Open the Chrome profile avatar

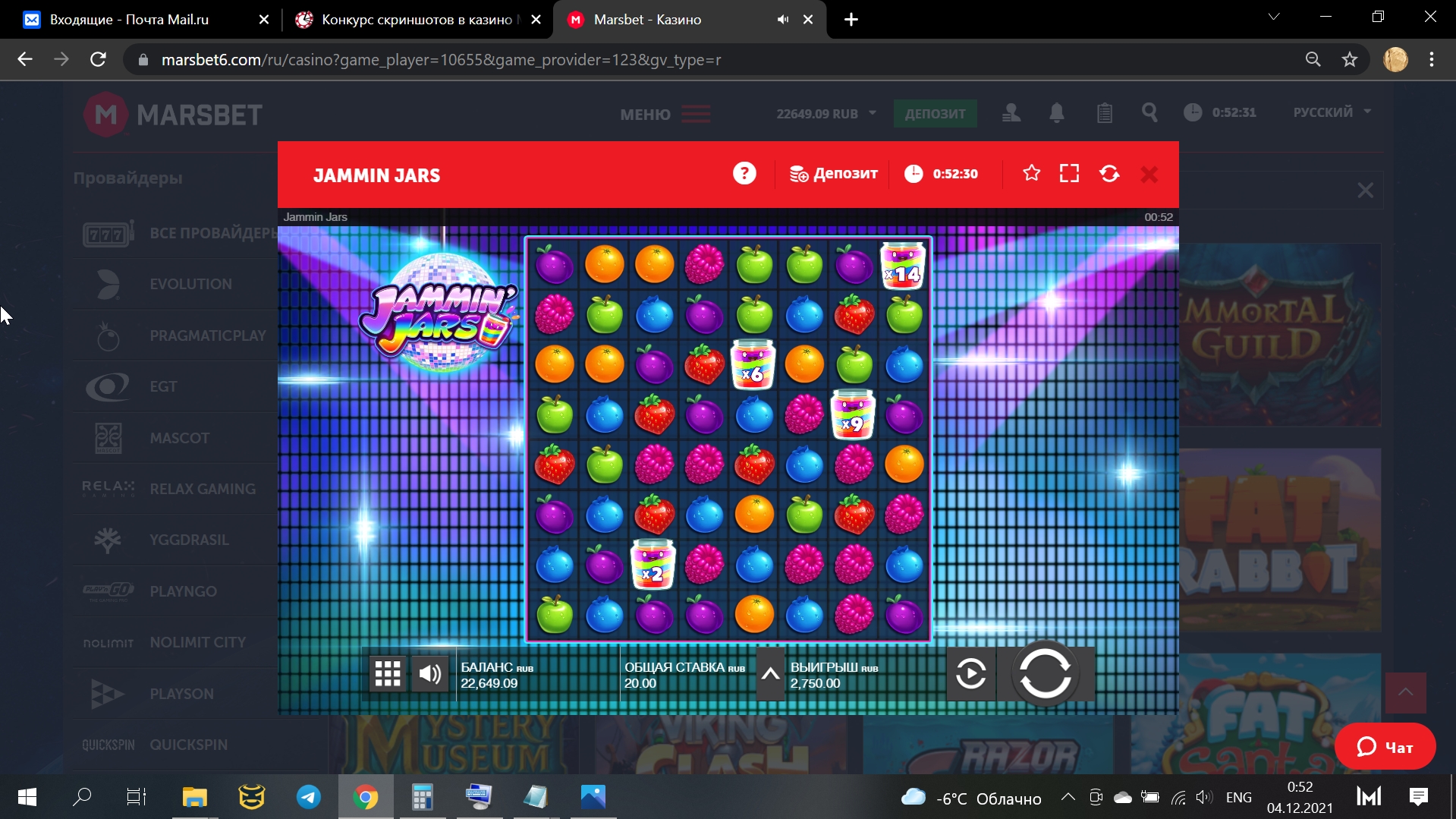click(1395, 59)
